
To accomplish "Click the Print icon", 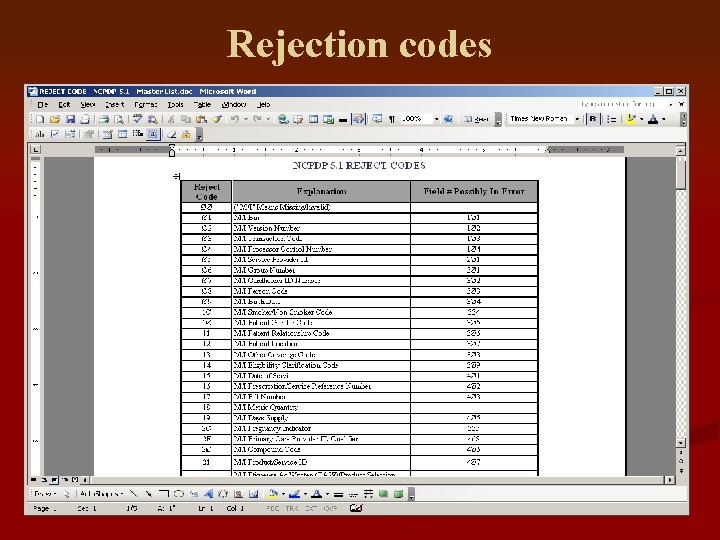I will [x=104, y=119].
